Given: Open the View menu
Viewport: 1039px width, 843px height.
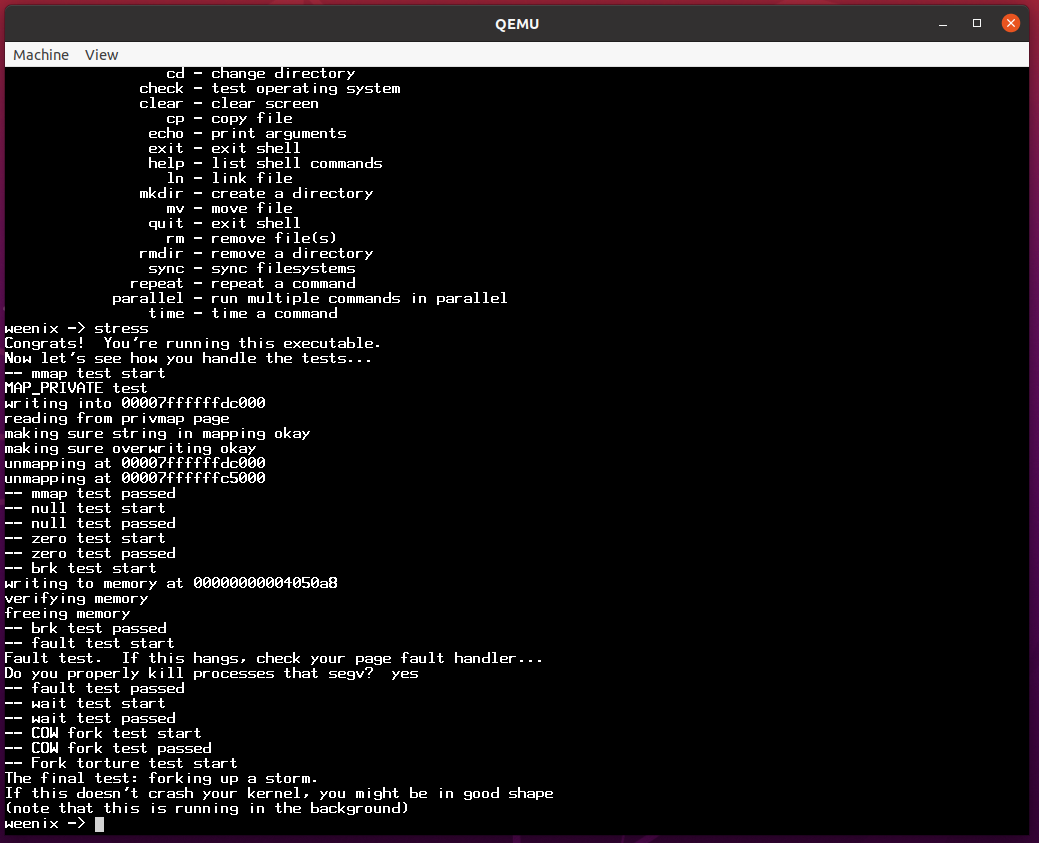Looking at the screenshot, I should [x=101, y=55].
